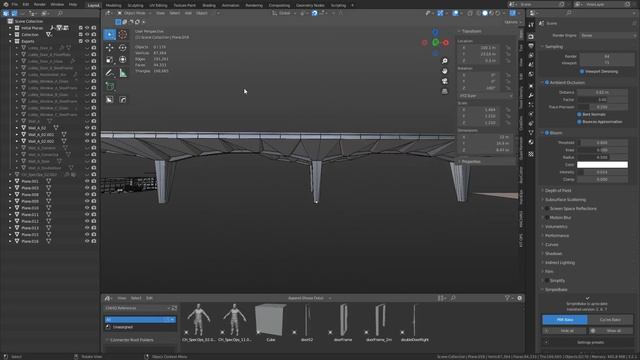This screenshot has height=360, width=640.
Task: Switch to the Modeling workspace tab
Action: (113, 5)
